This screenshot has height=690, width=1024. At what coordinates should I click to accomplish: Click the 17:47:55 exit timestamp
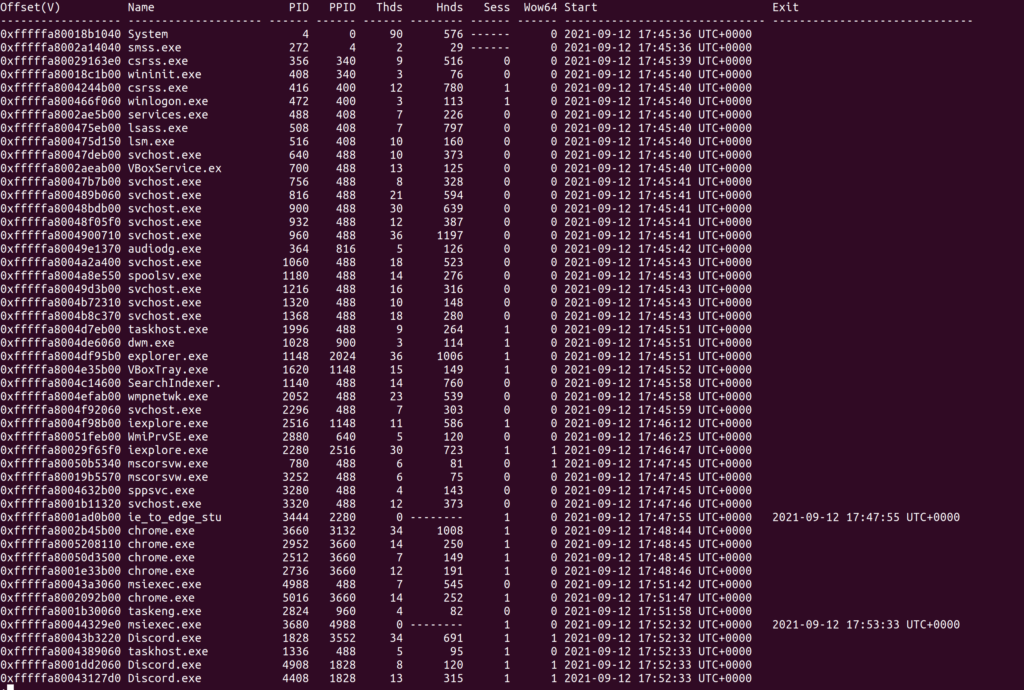click(x=865, y=517)
